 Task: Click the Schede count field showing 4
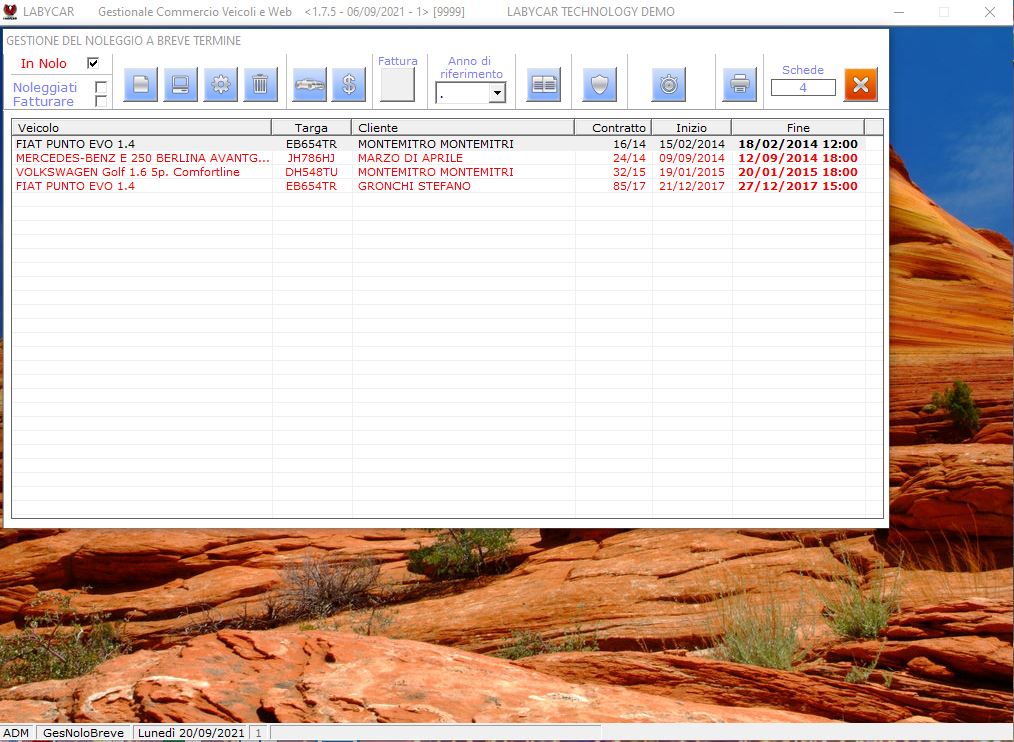tap(803, 87)
